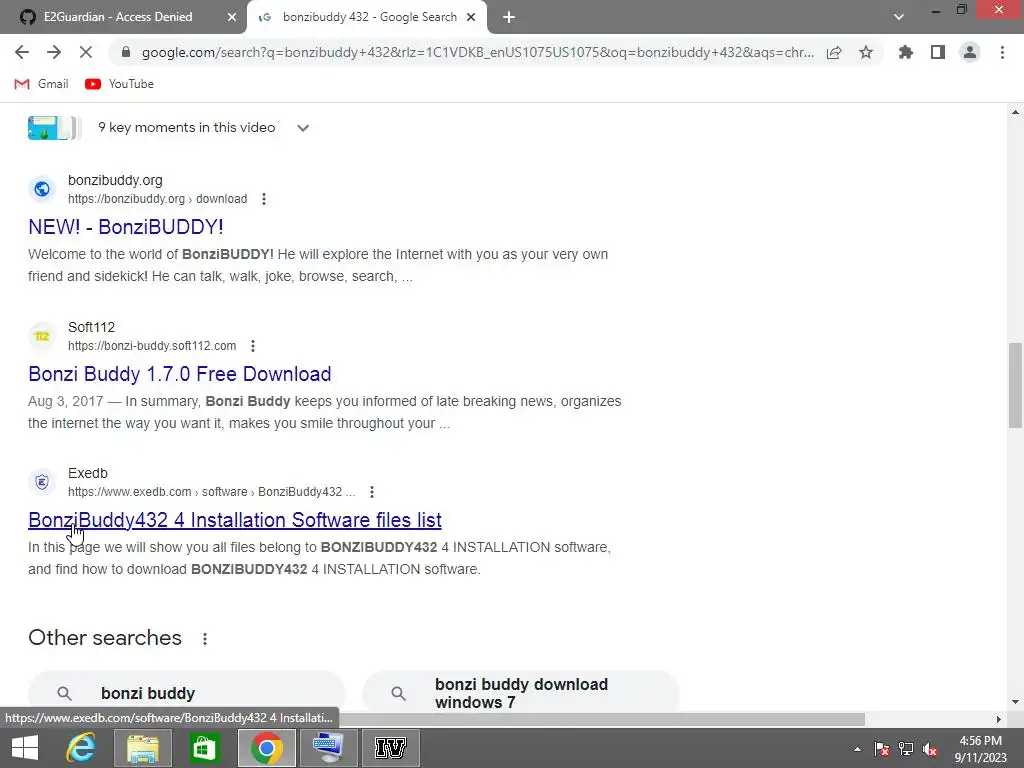Open BonziBuddy432 4 Installation Software files list
Screen dimensions: 1024x768
tap(234, 520)
